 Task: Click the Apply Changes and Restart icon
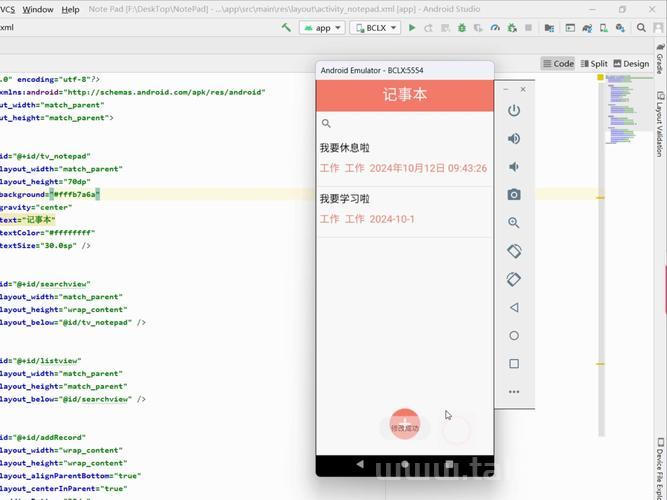428,28
